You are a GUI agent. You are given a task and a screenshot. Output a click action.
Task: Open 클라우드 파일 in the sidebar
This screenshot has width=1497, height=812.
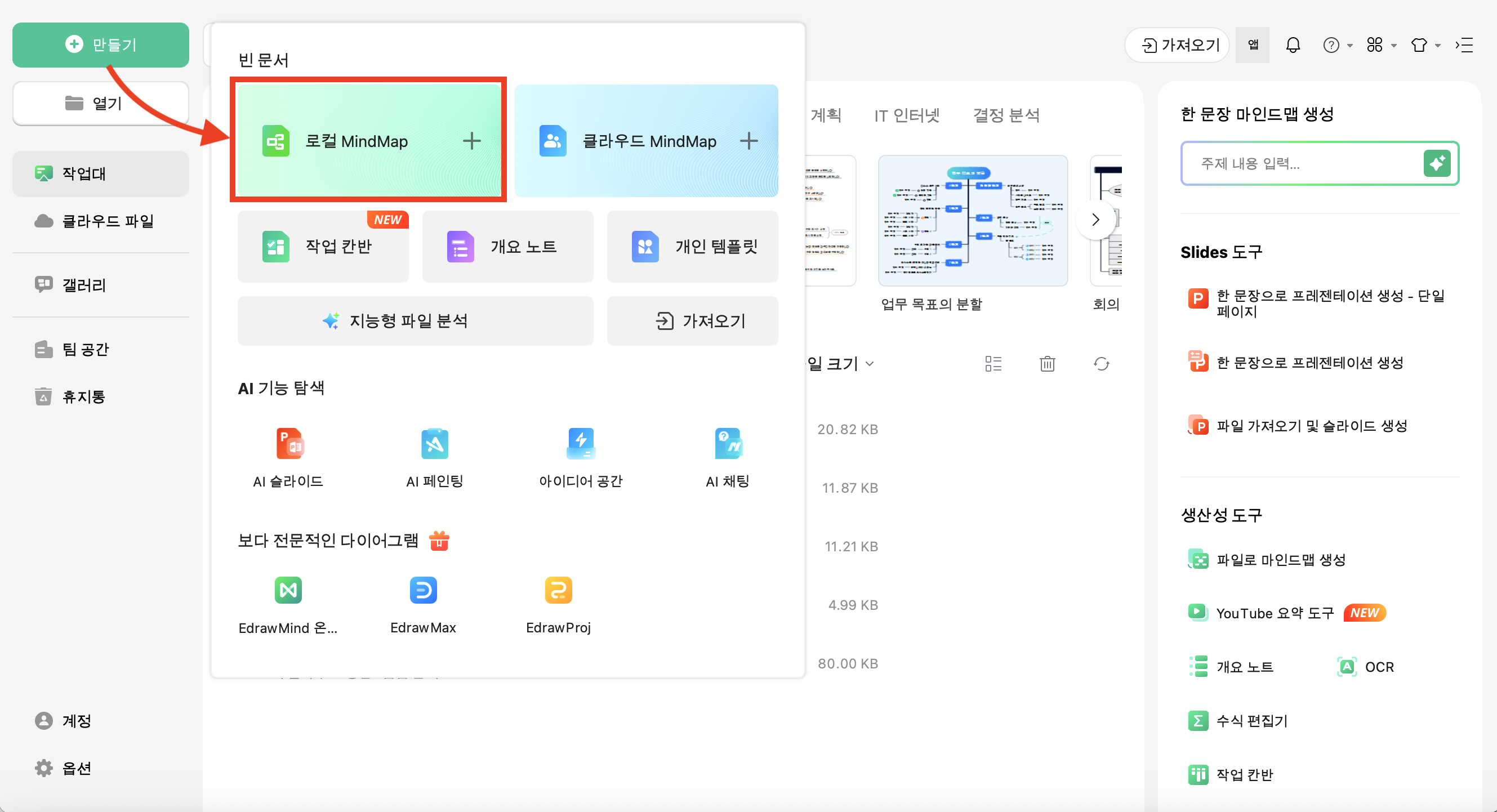click(x=101, y=221)
